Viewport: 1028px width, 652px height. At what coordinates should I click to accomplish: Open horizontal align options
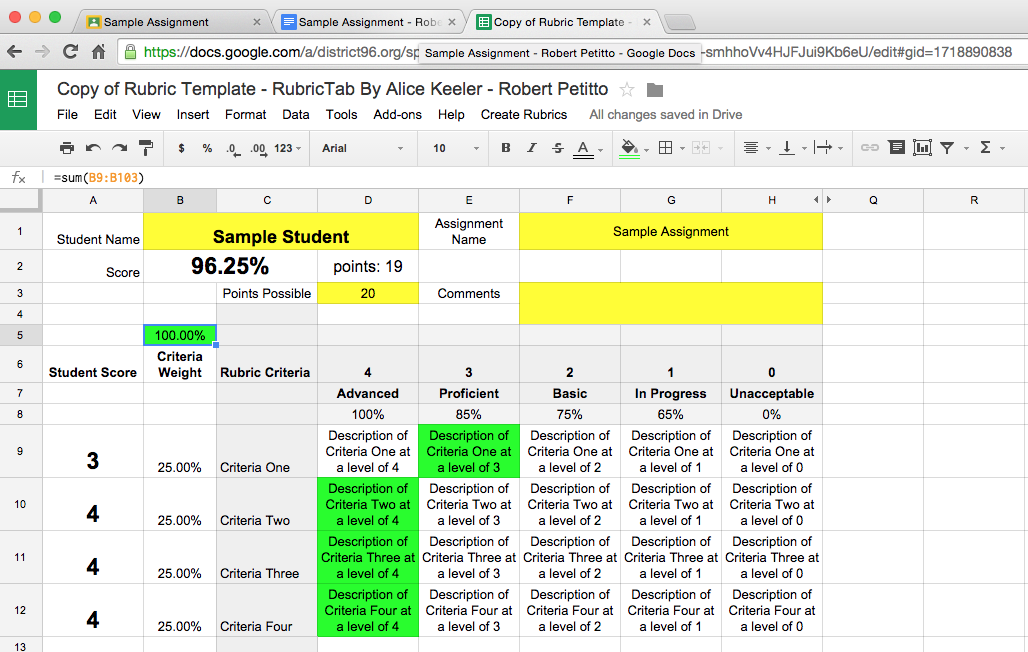tap(751, 148)
